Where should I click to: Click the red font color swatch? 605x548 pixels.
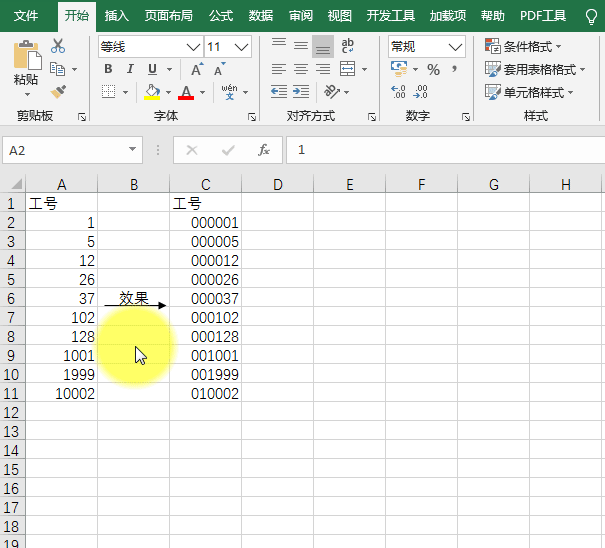pos(185,92)
